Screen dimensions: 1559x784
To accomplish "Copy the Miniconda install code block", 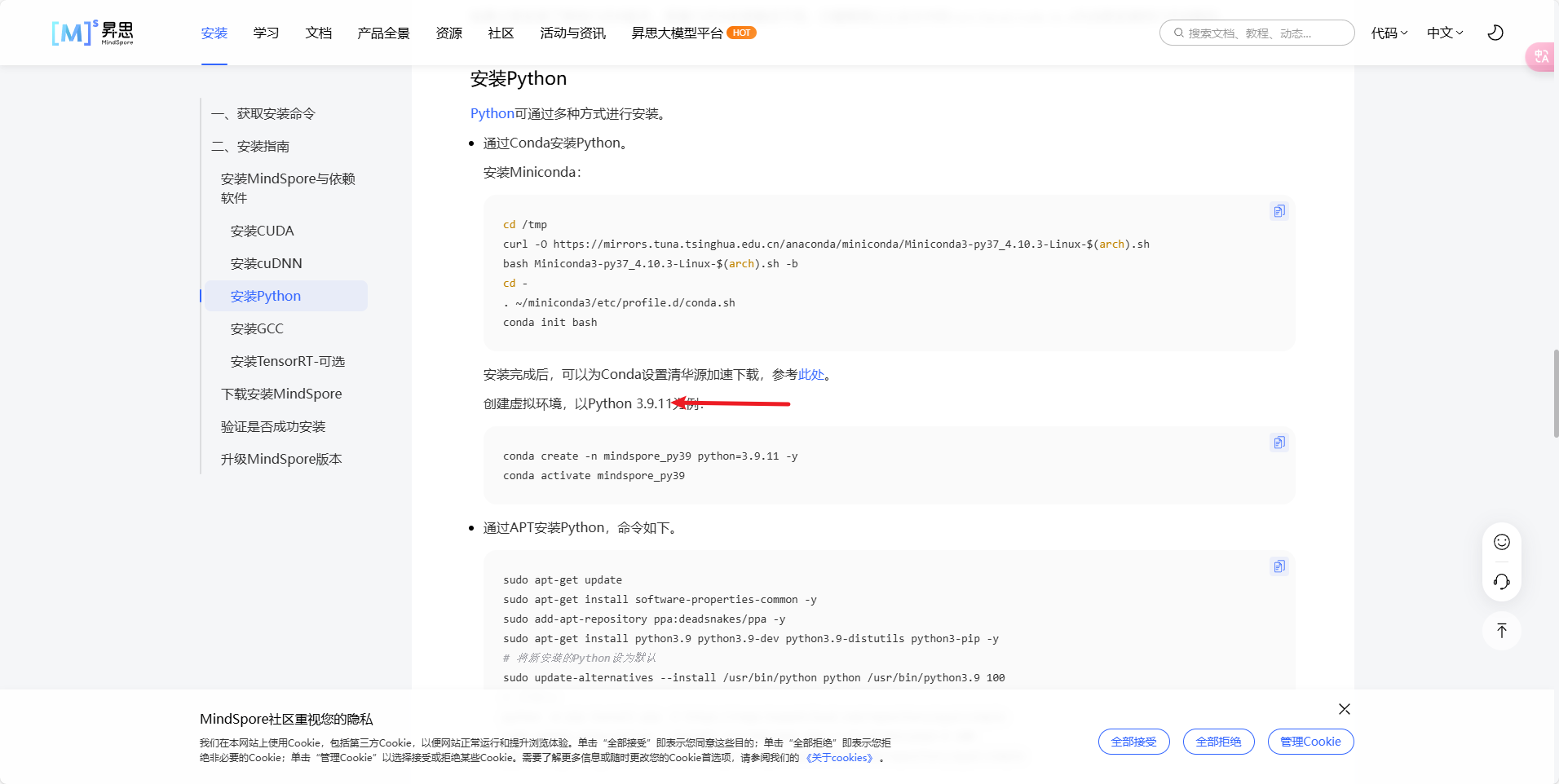I will click(1279, 211).
